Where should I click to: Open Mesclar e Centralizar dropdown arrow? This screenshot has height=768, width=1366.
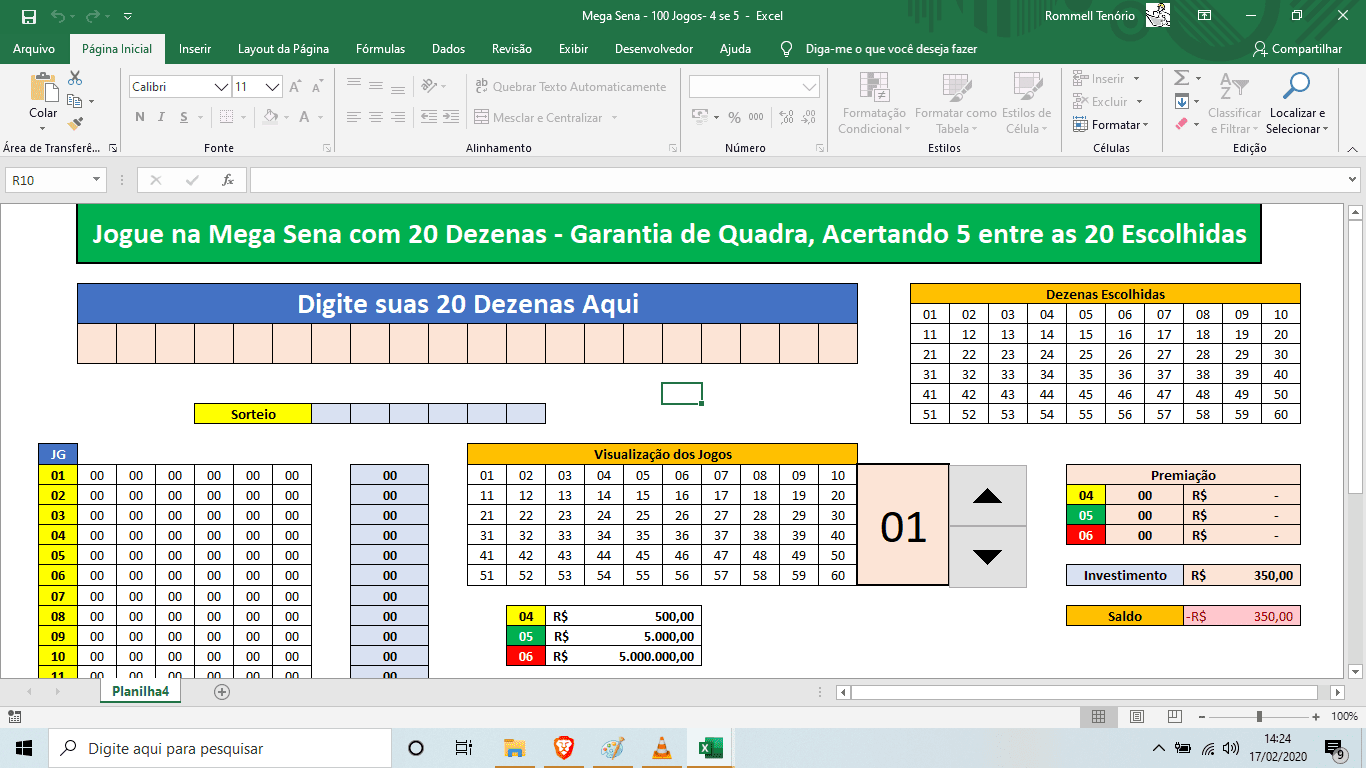[x=614, y=118]
